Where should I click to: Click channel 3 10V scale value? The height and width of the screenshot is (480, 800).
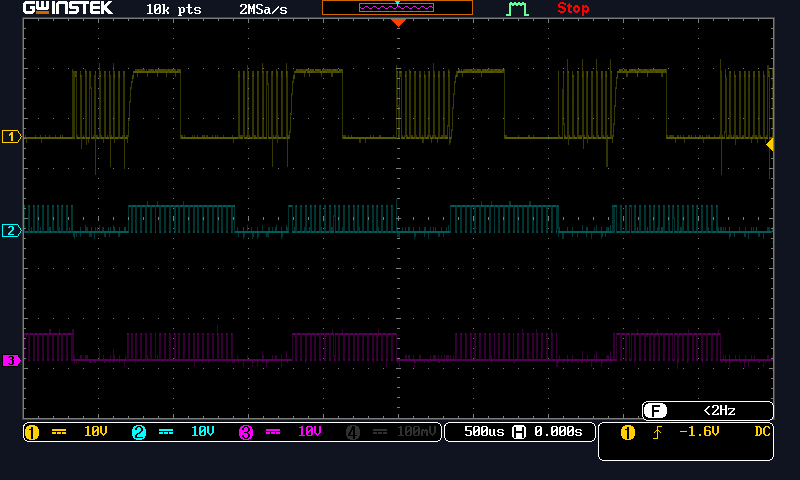[x=310, y=432]
